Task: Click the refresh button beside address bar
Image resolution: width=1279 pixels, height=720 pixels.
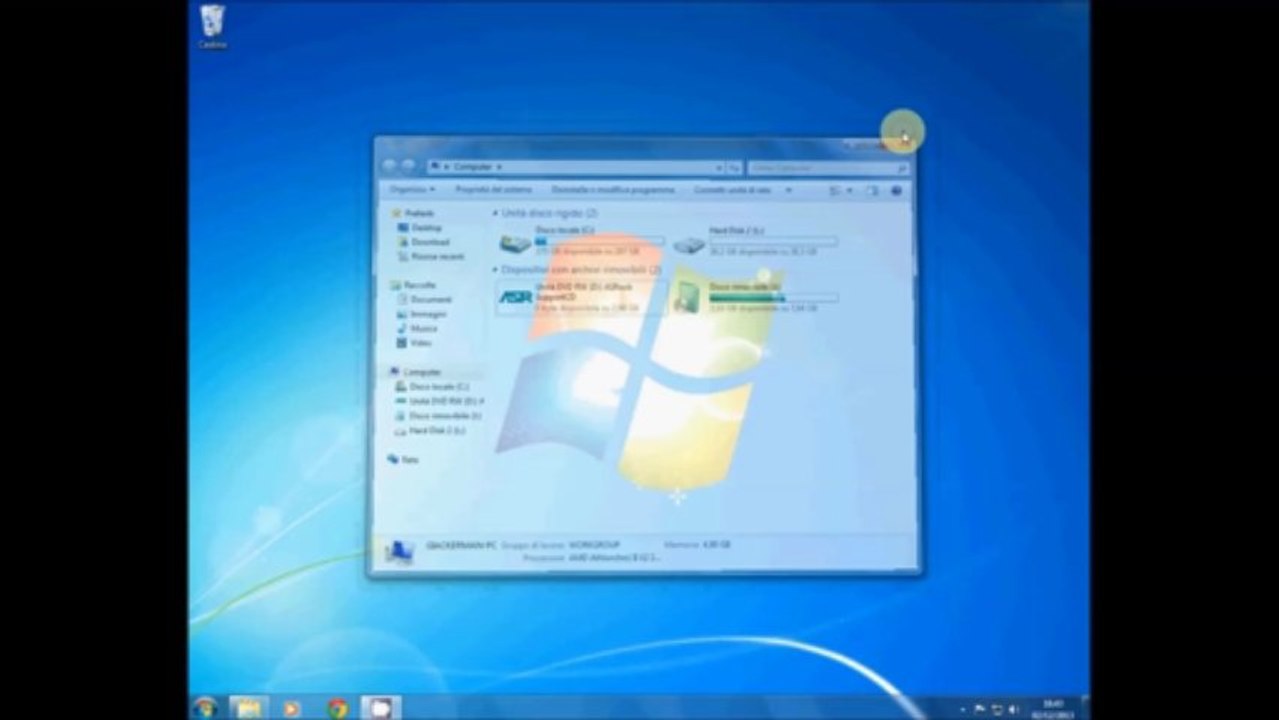Action: coord(733,167)
